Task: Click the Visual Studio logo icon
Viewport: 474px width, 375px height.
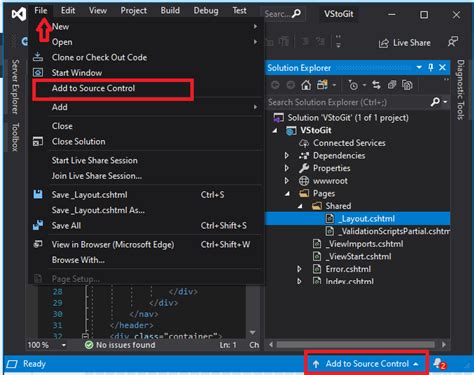Action: tap(19, 14)
